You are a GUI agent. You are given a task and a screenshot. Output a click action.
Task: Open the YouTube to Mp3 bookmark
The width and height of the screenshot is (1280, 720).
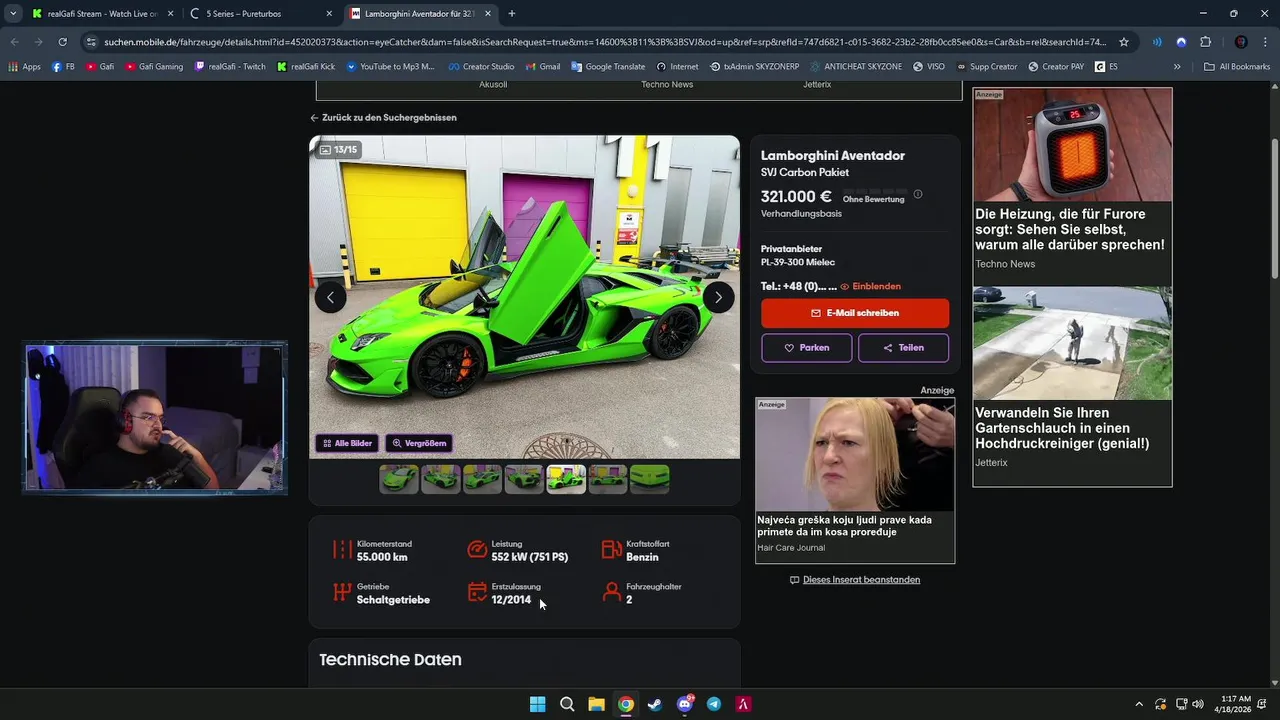390,66
